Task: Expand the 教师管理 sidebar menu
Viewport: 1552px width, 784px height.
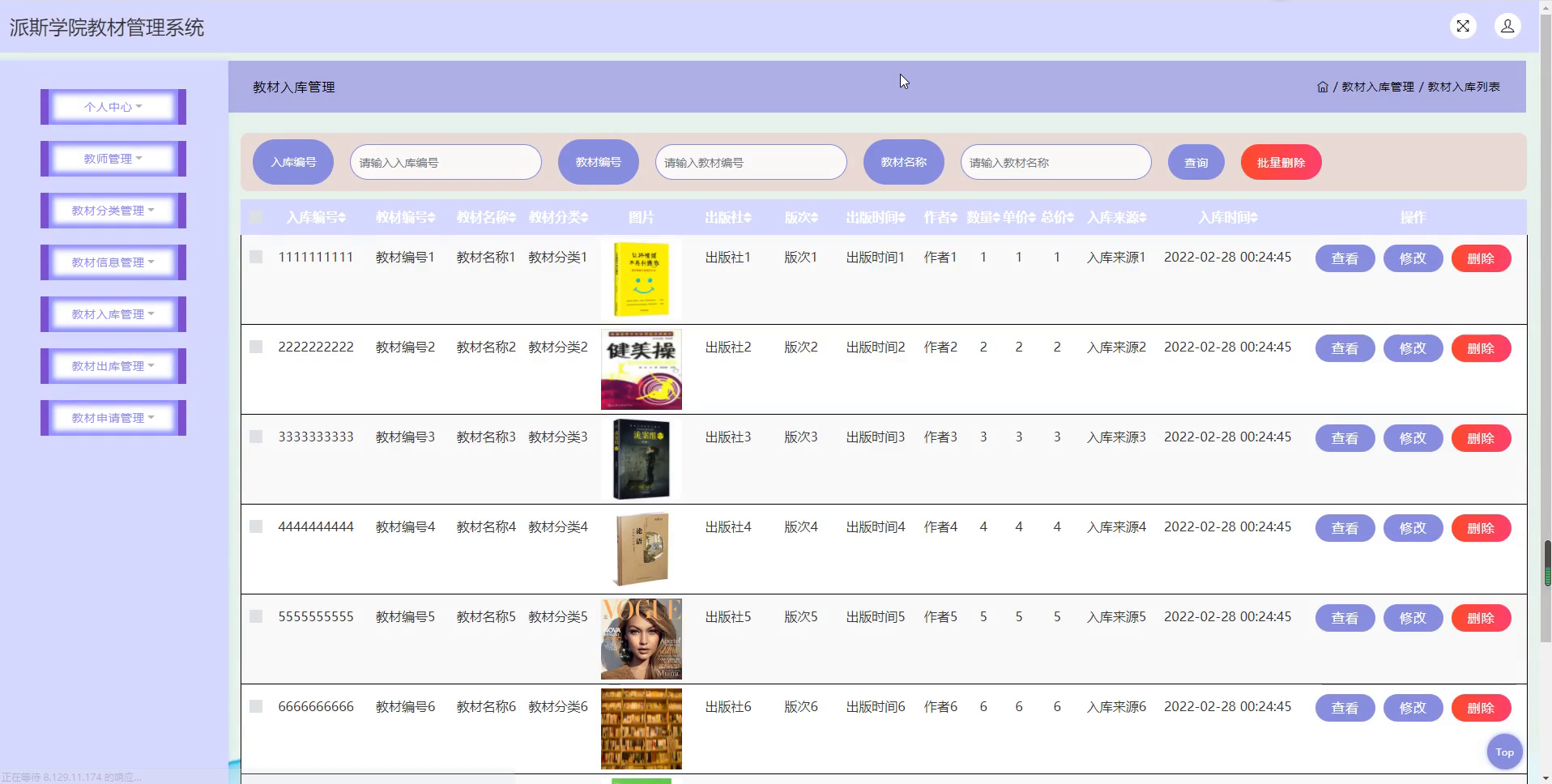Action: tap(113, 159)
